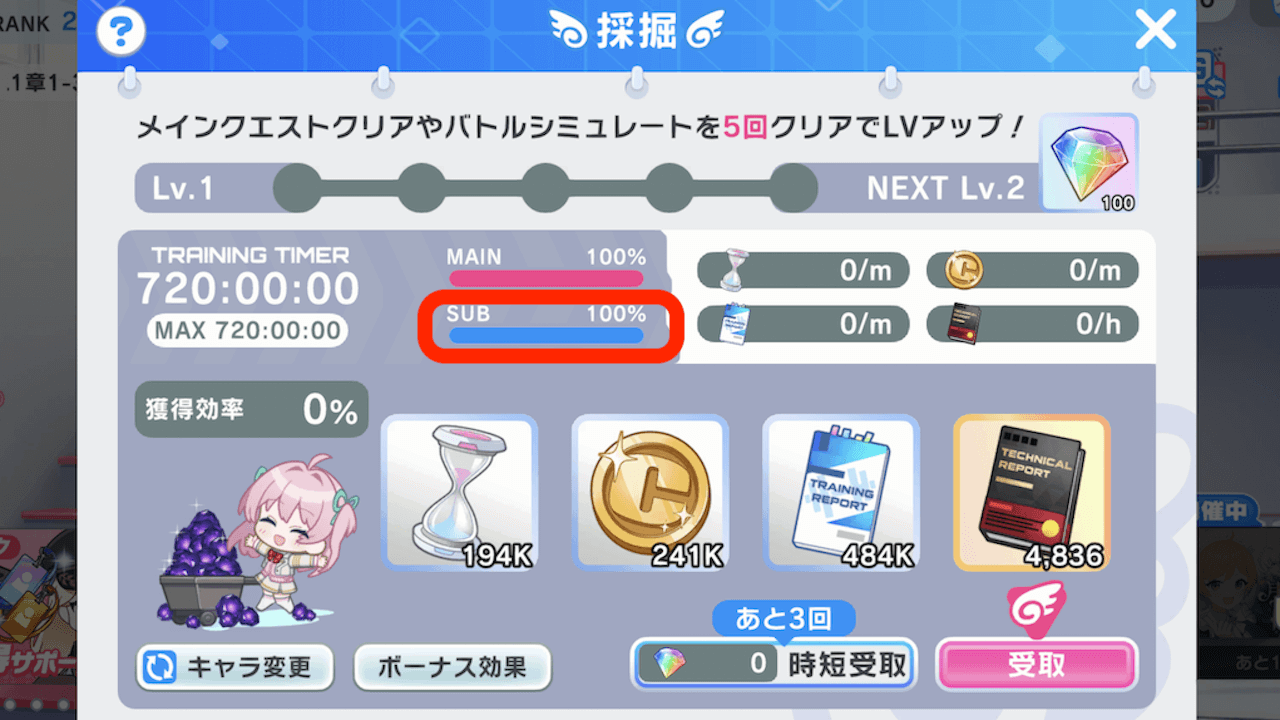Open the help question mark icon

121,32
